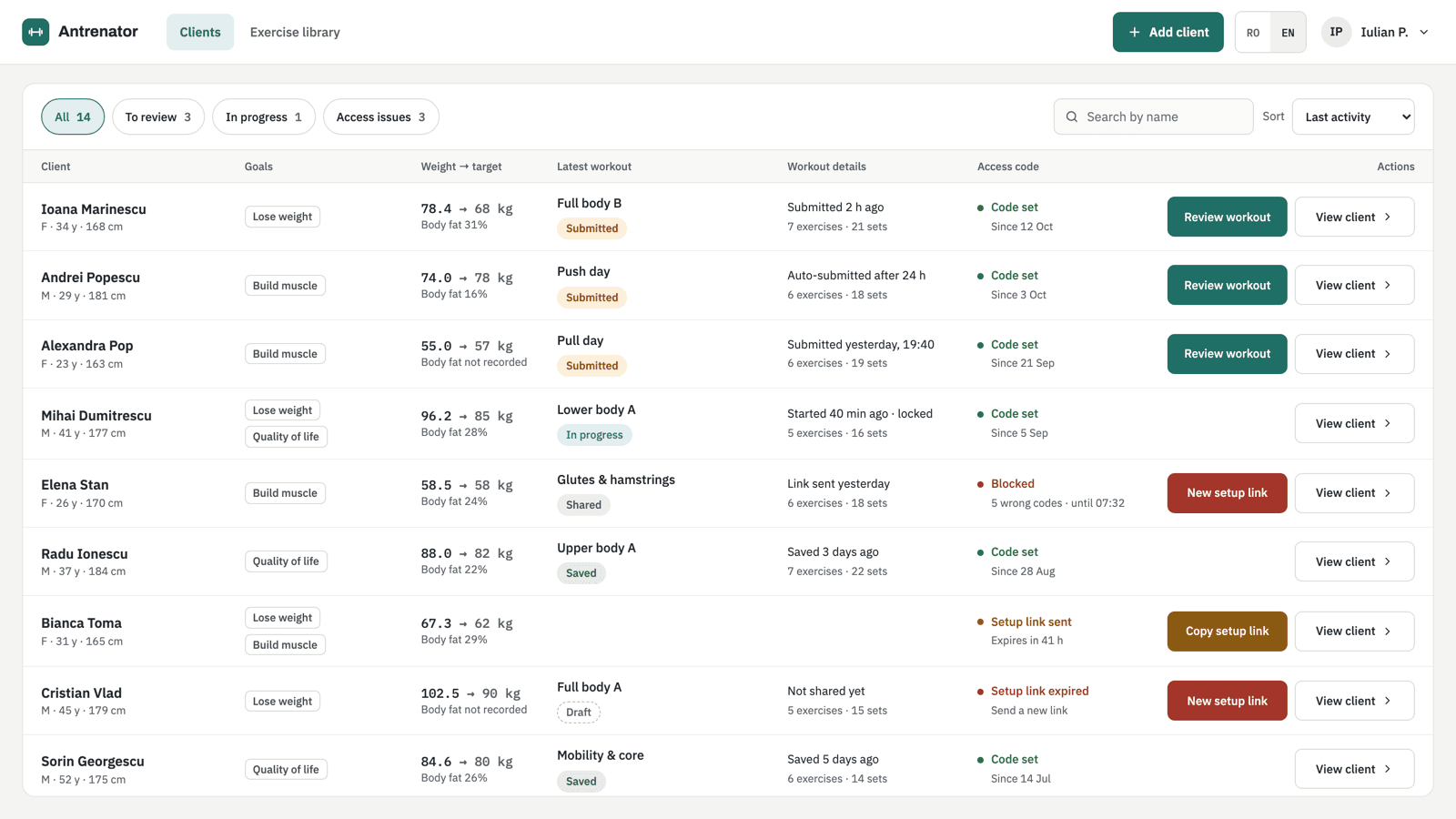Open the Iulian P. account menu chevron
This screenshot has height=819, width=1456.
[1424, 32]
